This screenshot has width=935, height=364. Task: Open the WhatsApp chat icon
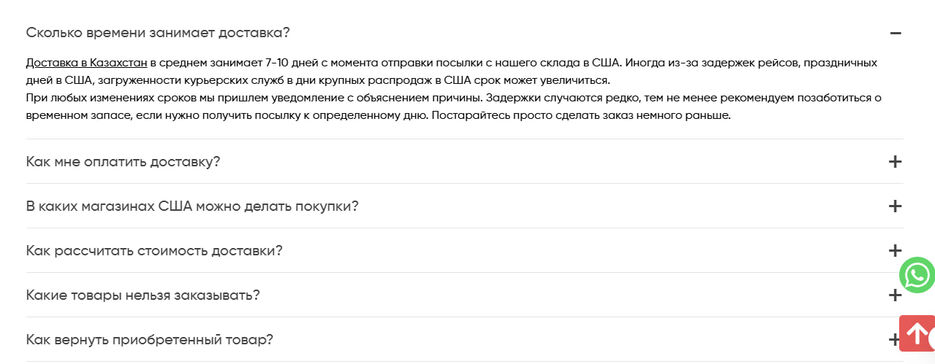pos(917,275)
